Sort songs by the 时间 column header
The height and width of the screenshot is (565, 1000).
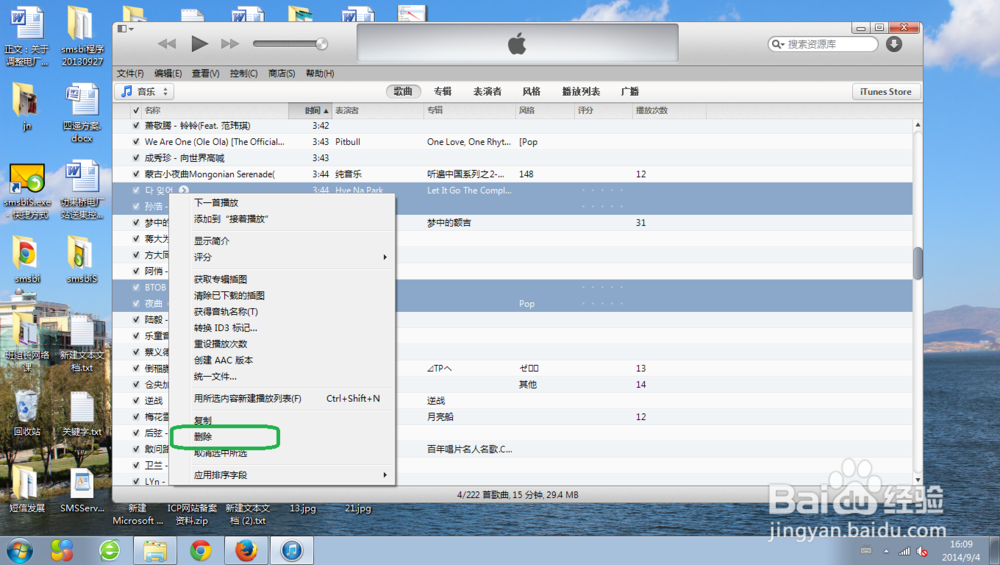(x=311, y=110)
